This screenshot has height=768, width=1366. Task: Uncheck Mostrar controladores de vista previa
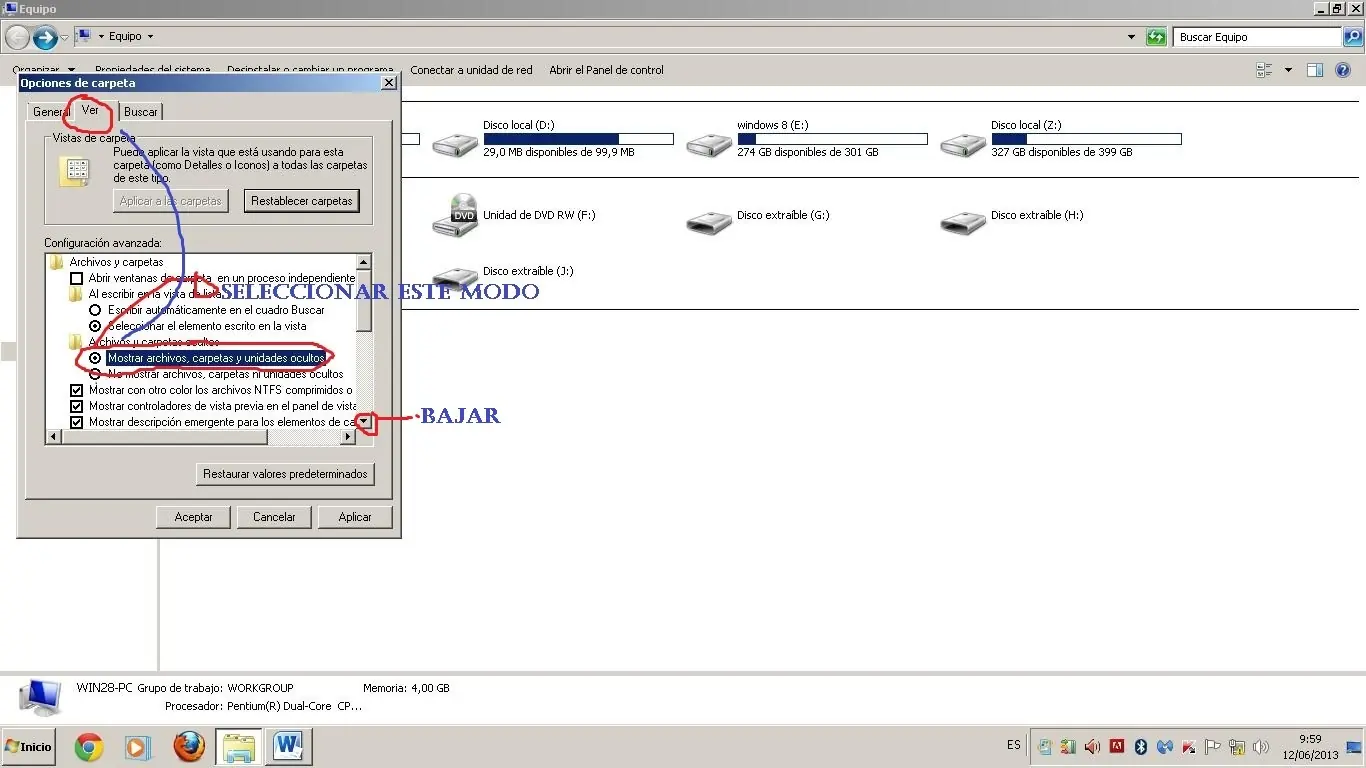point(77,406)
